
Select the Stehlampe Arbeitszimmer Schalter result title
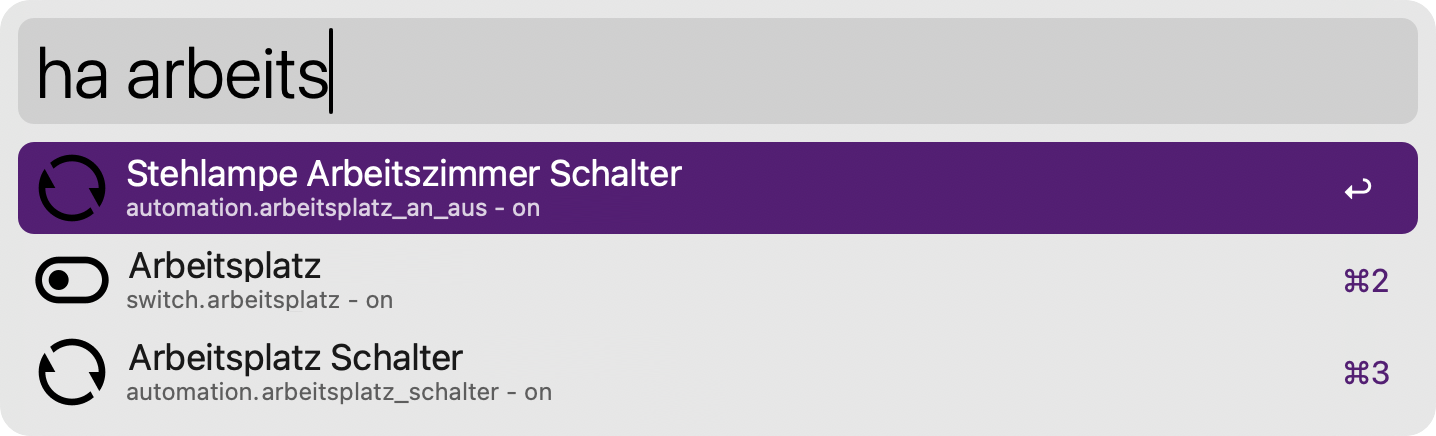click(x=403, y=174)
